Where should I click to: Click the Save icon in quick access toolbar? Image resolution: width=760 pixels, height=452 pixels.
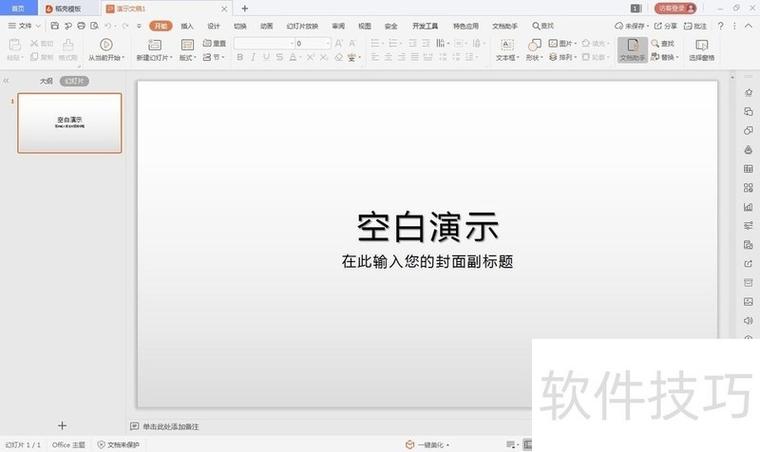[x=55, y=26]
